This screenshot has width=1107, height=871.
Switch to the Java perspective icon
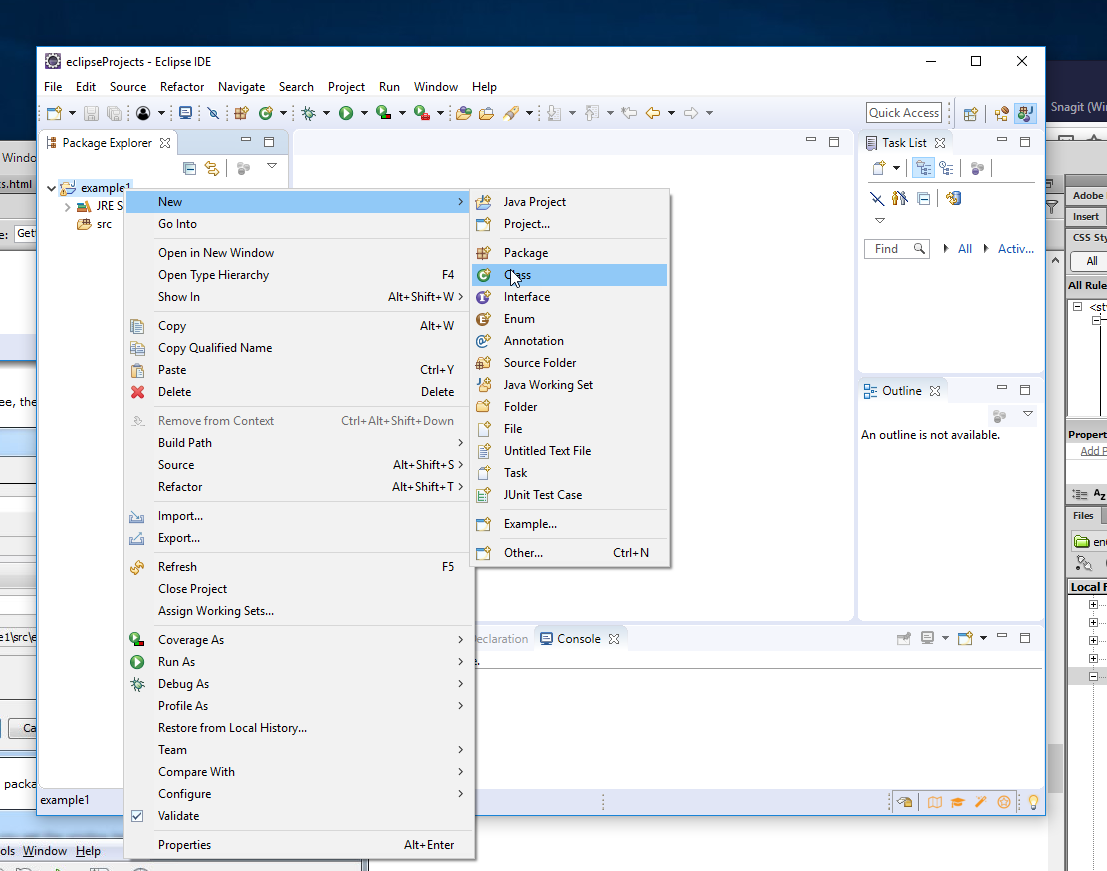[1025, 114]
